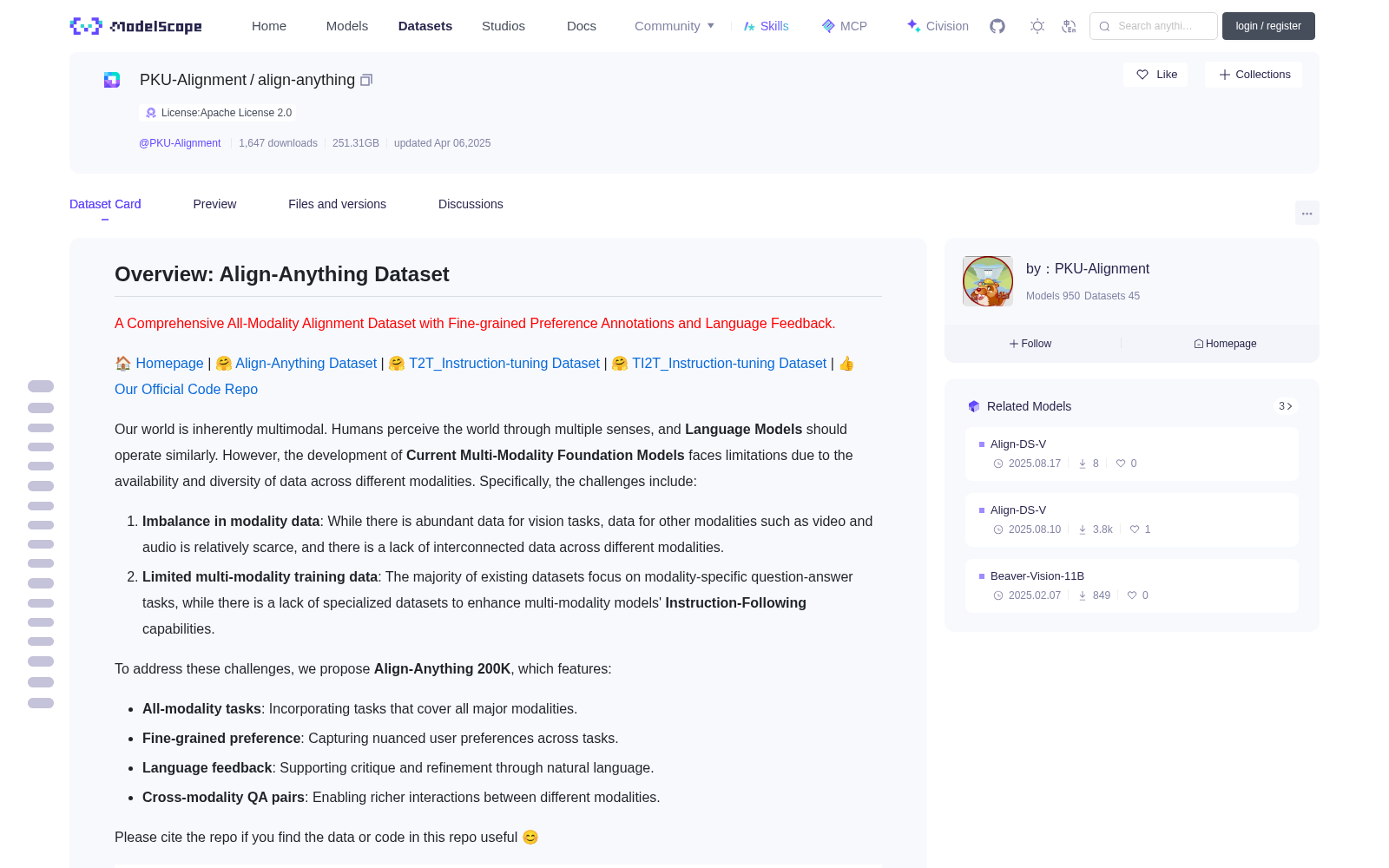1389x868 pixels.
Task: Click the Related Models heading
Action: (1029, 406)
